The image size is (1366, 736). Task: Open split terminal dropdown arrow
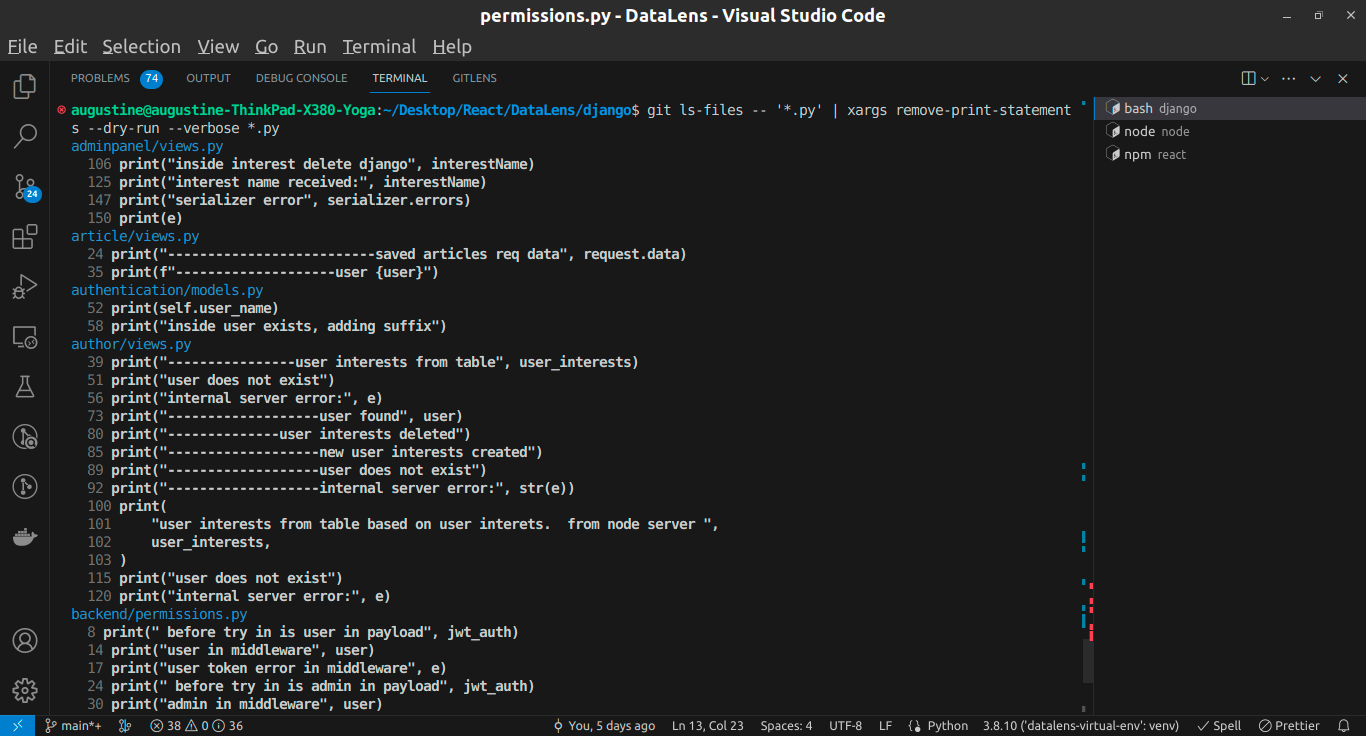[1265, 78]
